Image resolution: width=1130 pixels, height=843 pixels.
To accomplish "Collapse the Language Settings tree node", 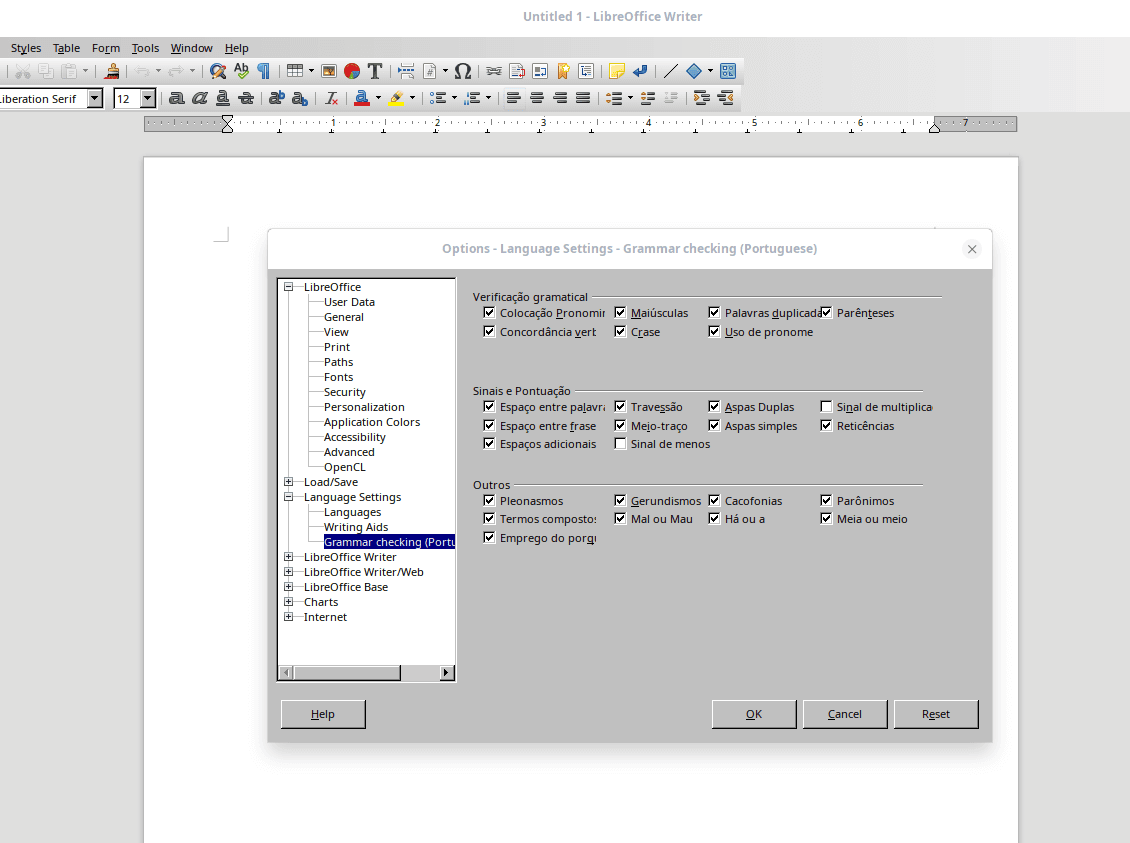I will [x=288, y=497].
